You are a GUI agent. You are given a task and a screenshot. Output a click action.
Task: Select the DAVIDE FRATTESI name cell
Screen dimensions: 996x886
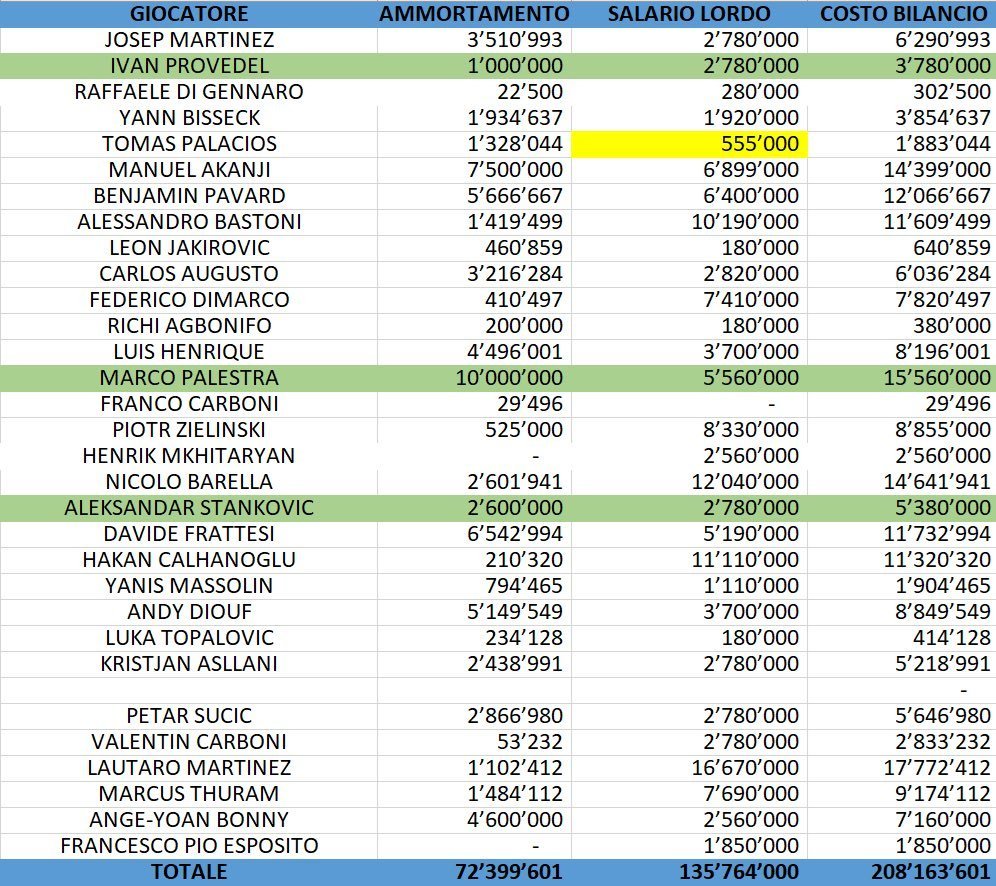[x=189, y=535]
